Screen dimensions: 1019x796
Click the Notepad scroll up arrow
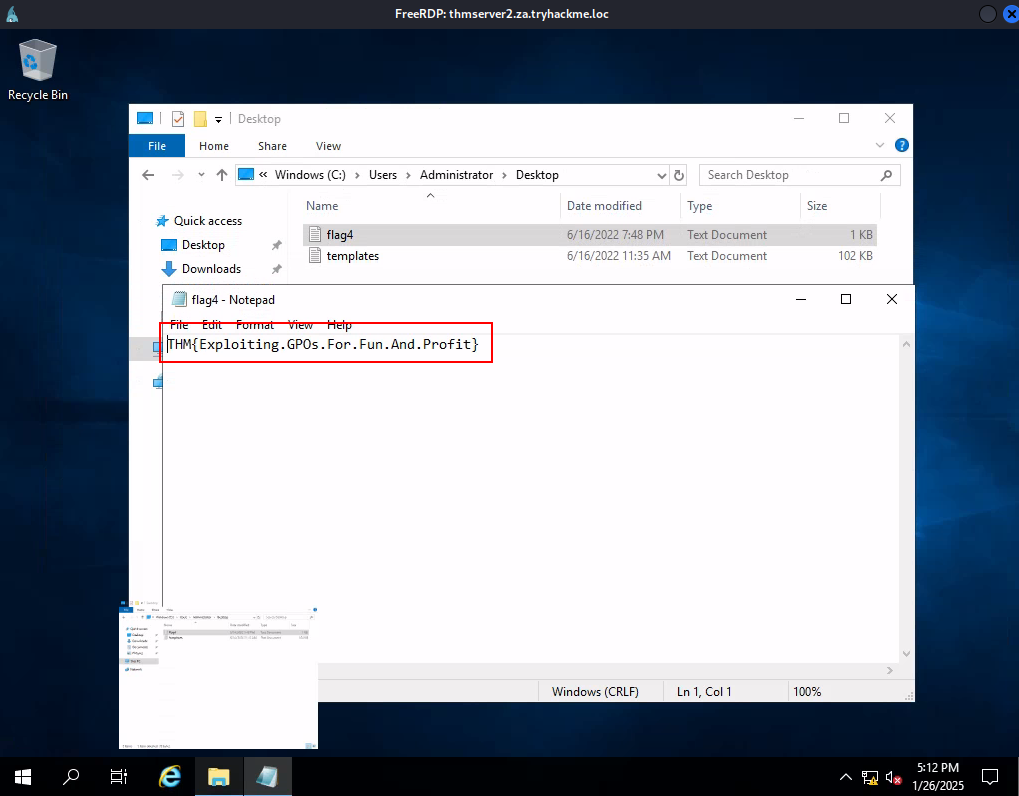coord(907,344)
